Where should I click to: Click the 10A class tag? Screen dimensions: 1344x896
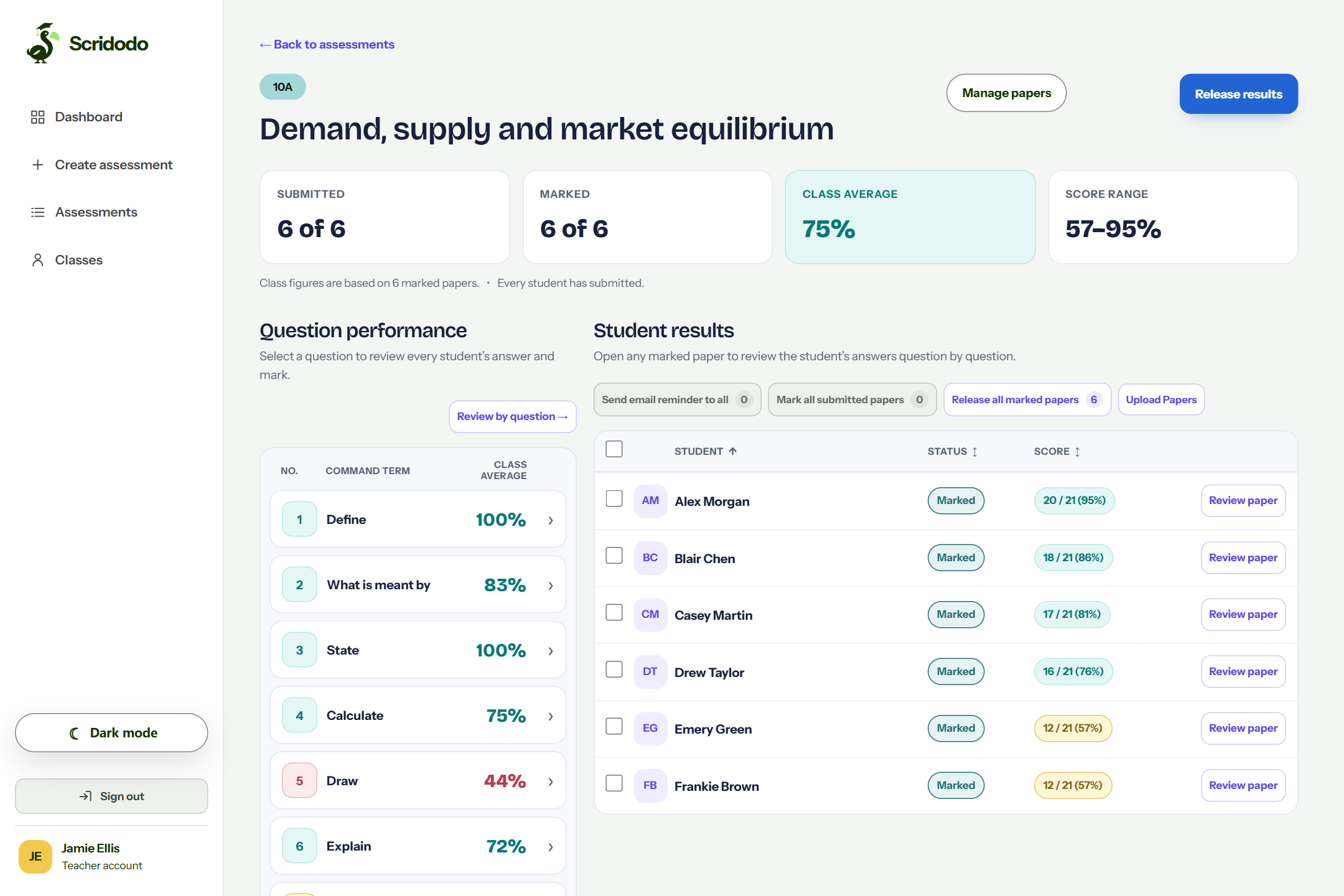282,87
